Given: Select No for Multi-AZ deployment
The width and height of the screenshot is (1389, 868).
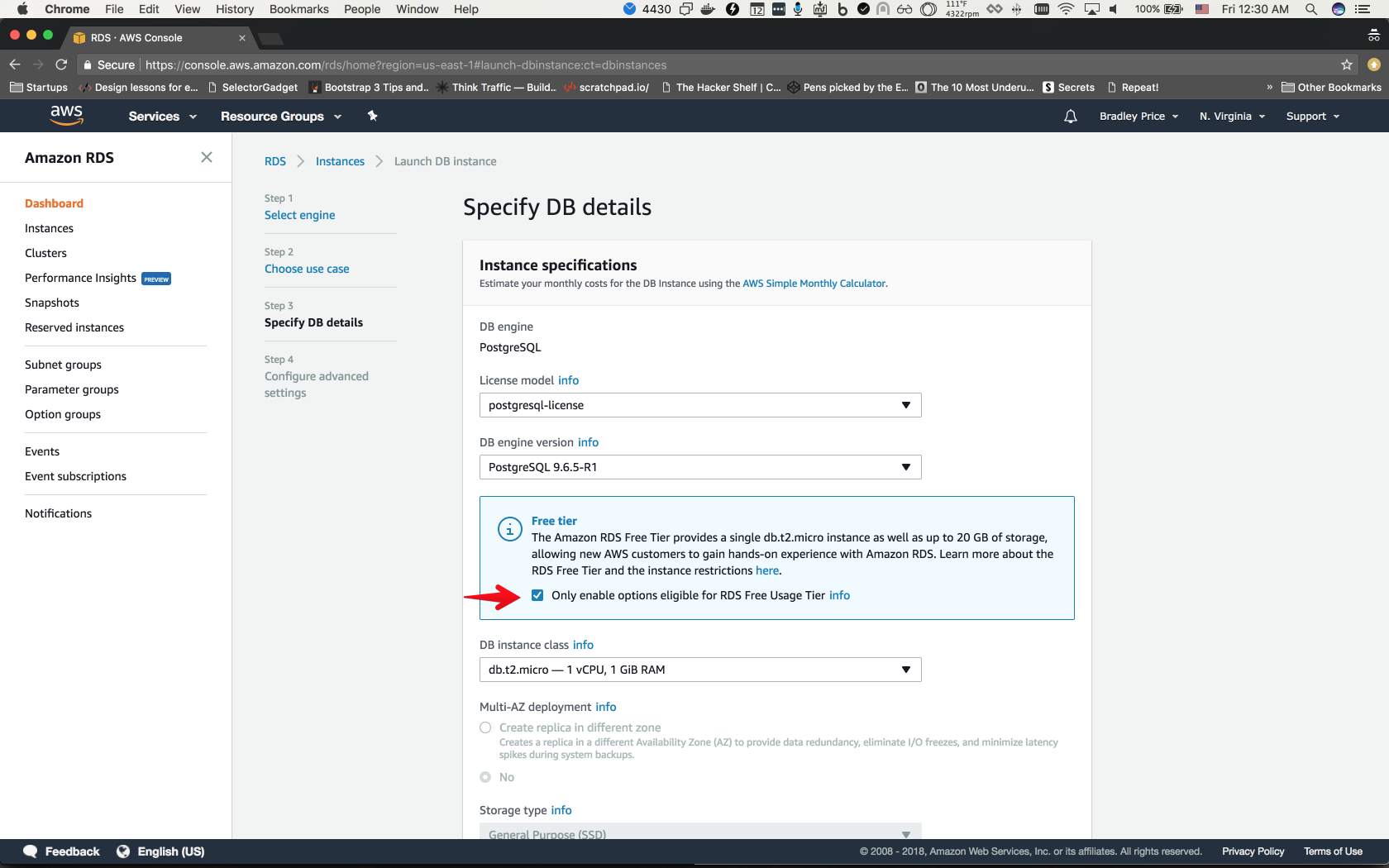Looking at the screenshot, I should point(485,777).
